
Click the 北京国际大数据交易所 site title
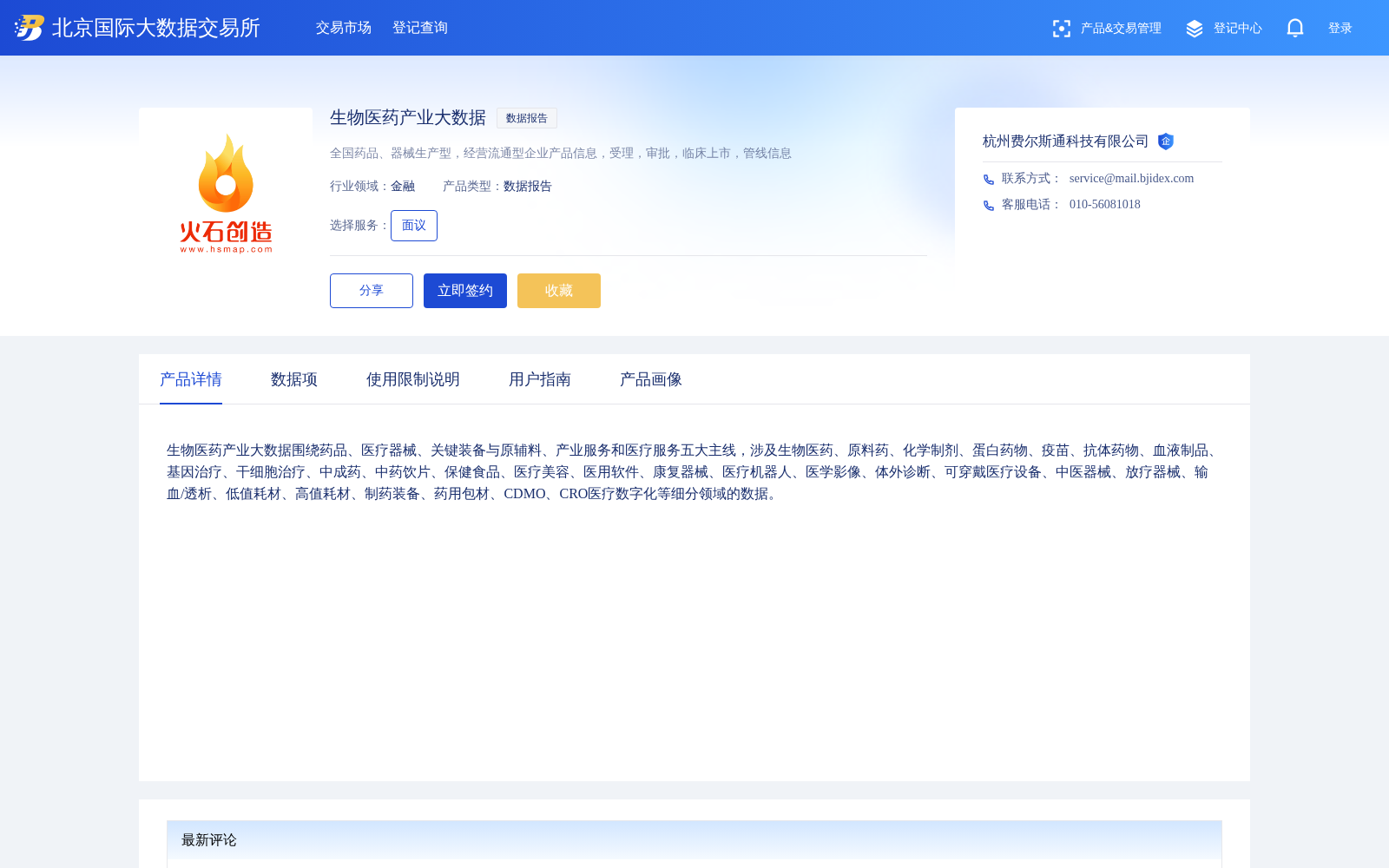(156, 28)
